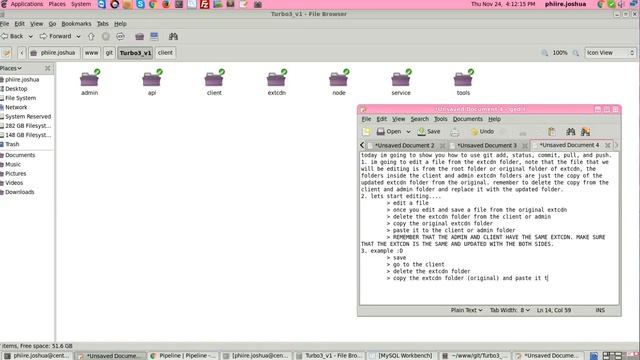Viewport: 640px width, 360px height.
Task: Click the Paste icon in gedit toolbar
Action: (x=551, y=131)
